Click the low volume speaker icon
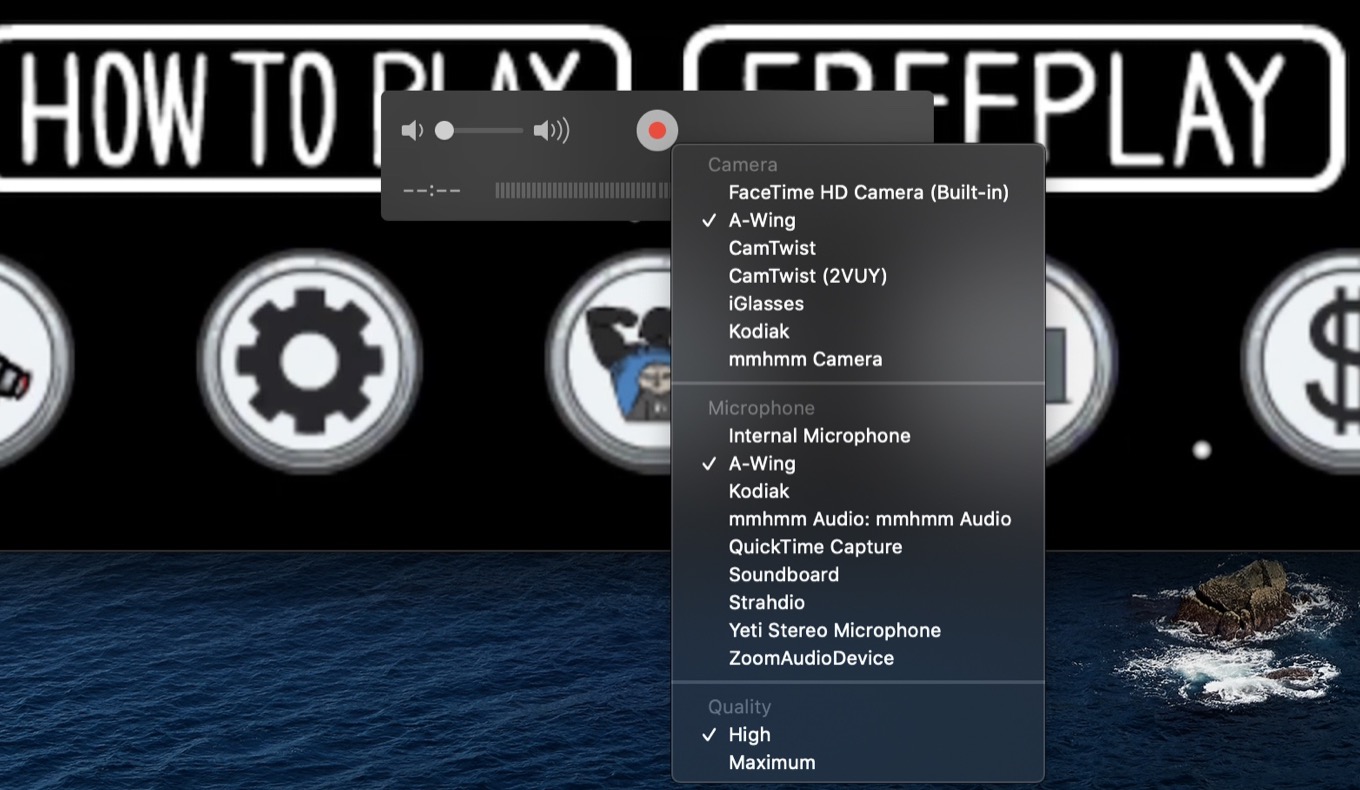The width and height of the screenshot is (1360, 790). click(x=413, y=129)
